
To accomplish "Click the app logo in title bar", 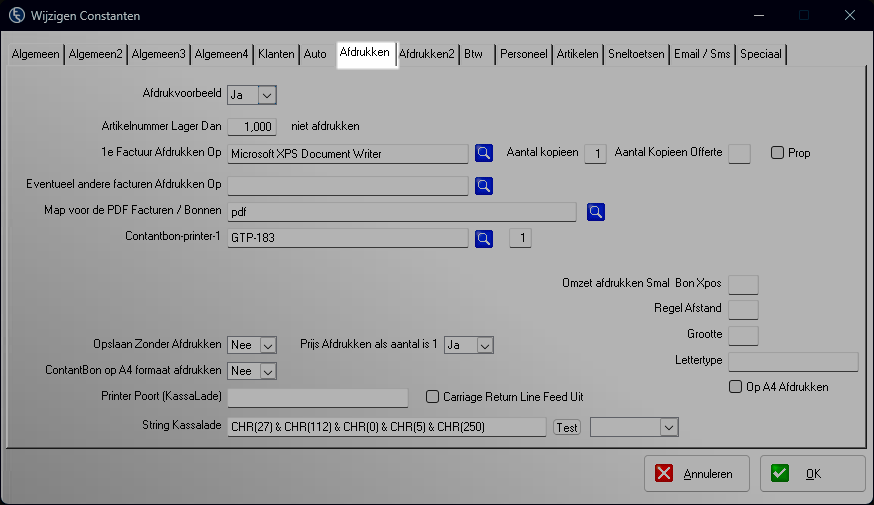I will pos(16,15).
